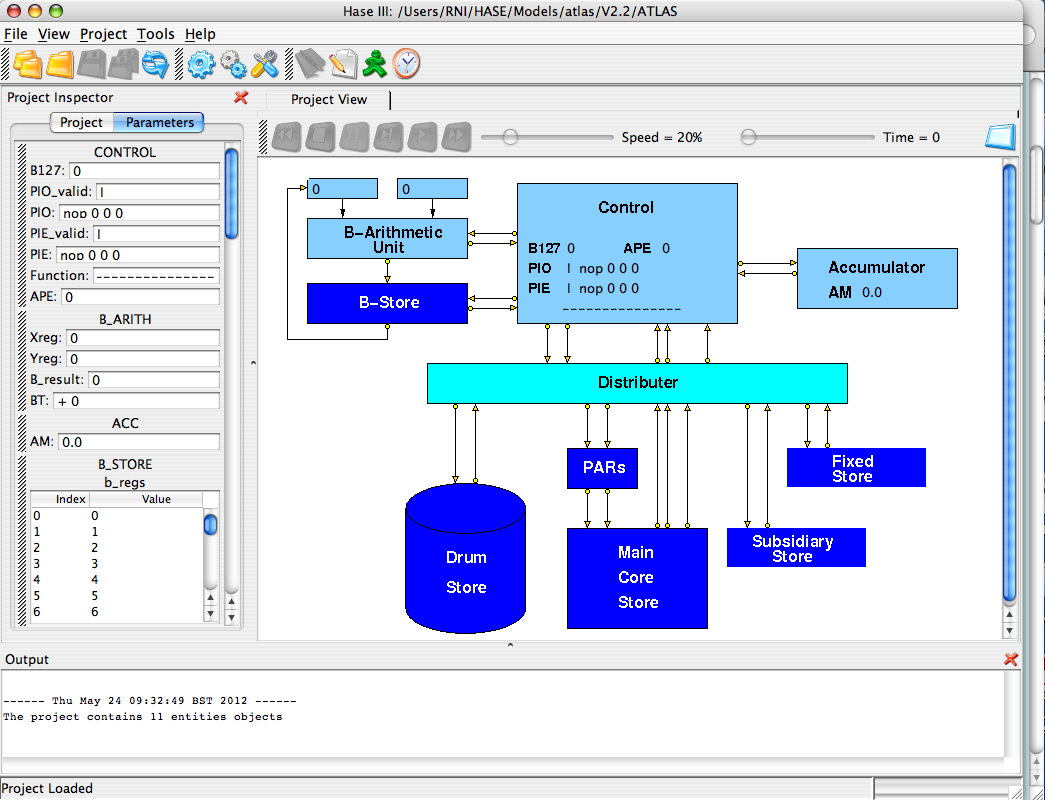Image resolution: width=1045 pixels, height=800 pixels.
Task: Select the blue refresh/reload project icon
Action: pos(157,63)
